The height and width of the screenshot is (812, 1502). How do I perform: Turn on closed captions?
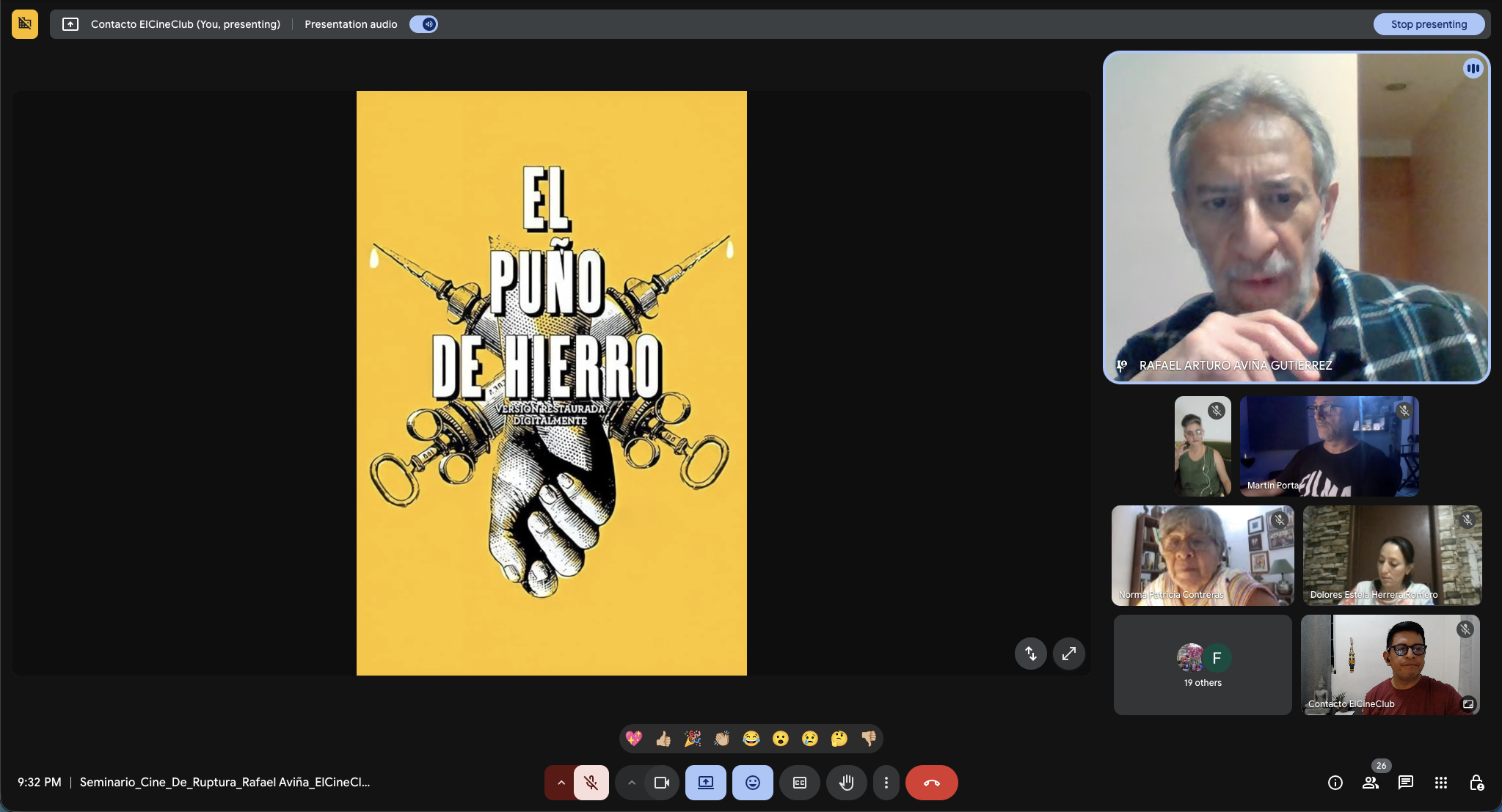[799, 783]
